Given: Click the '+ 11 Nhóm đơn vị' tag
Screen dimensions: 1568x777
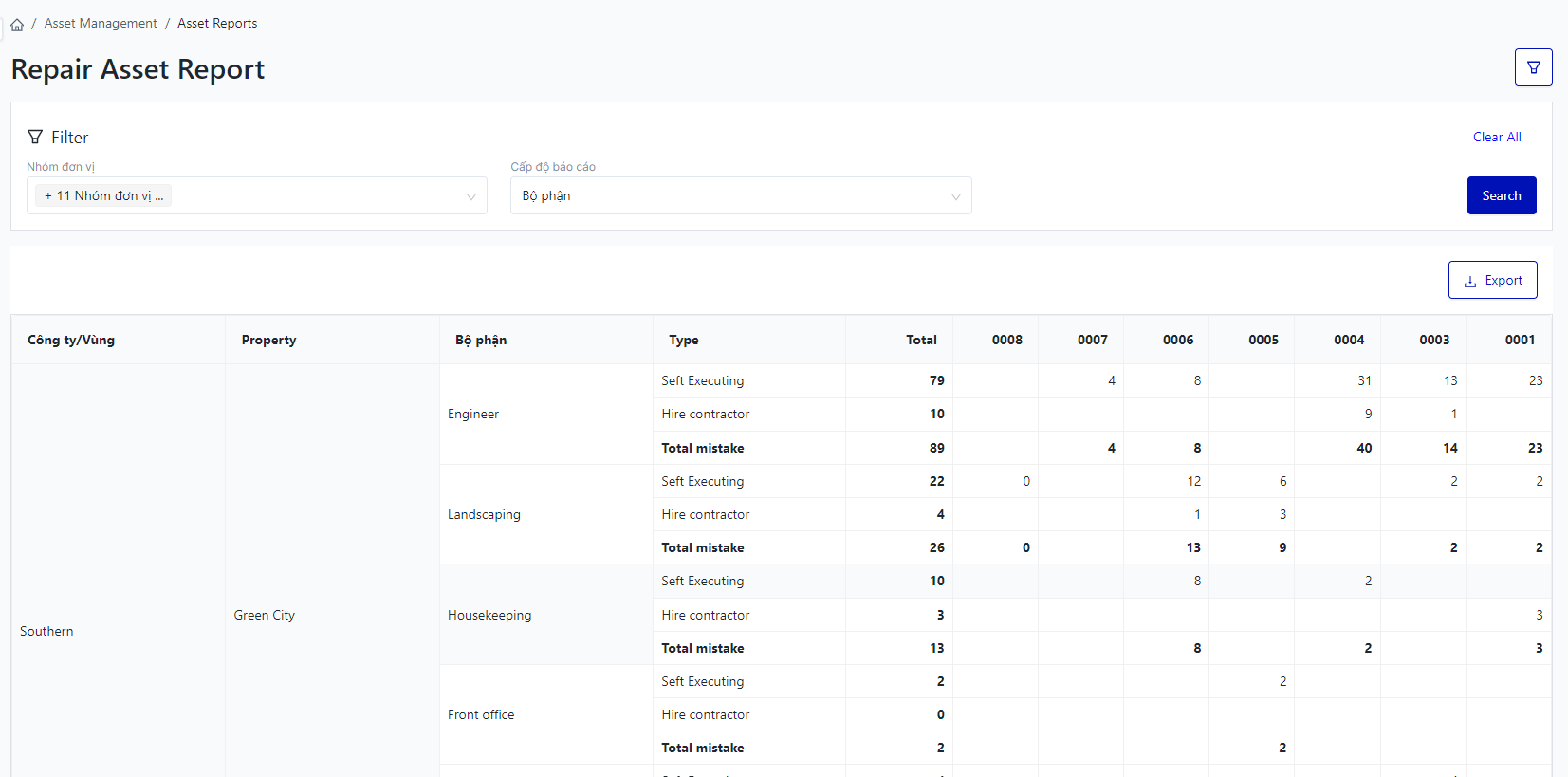Looking at the screenshot, I should pyautogui.click(x=103, y=196).
